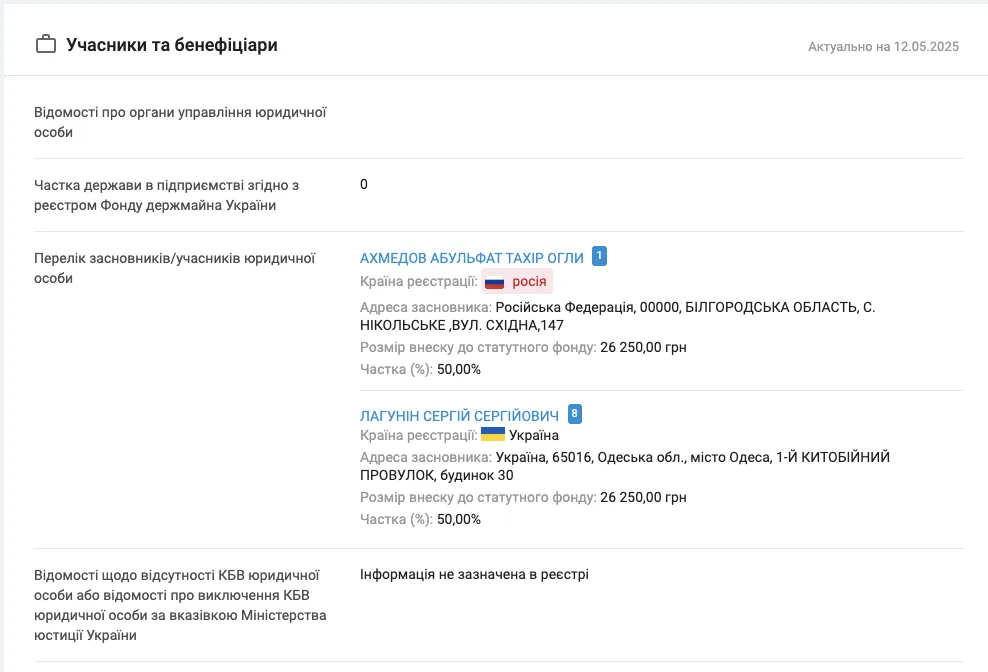Click Частка держави в підприємстві label

click(x=166, y=195)
